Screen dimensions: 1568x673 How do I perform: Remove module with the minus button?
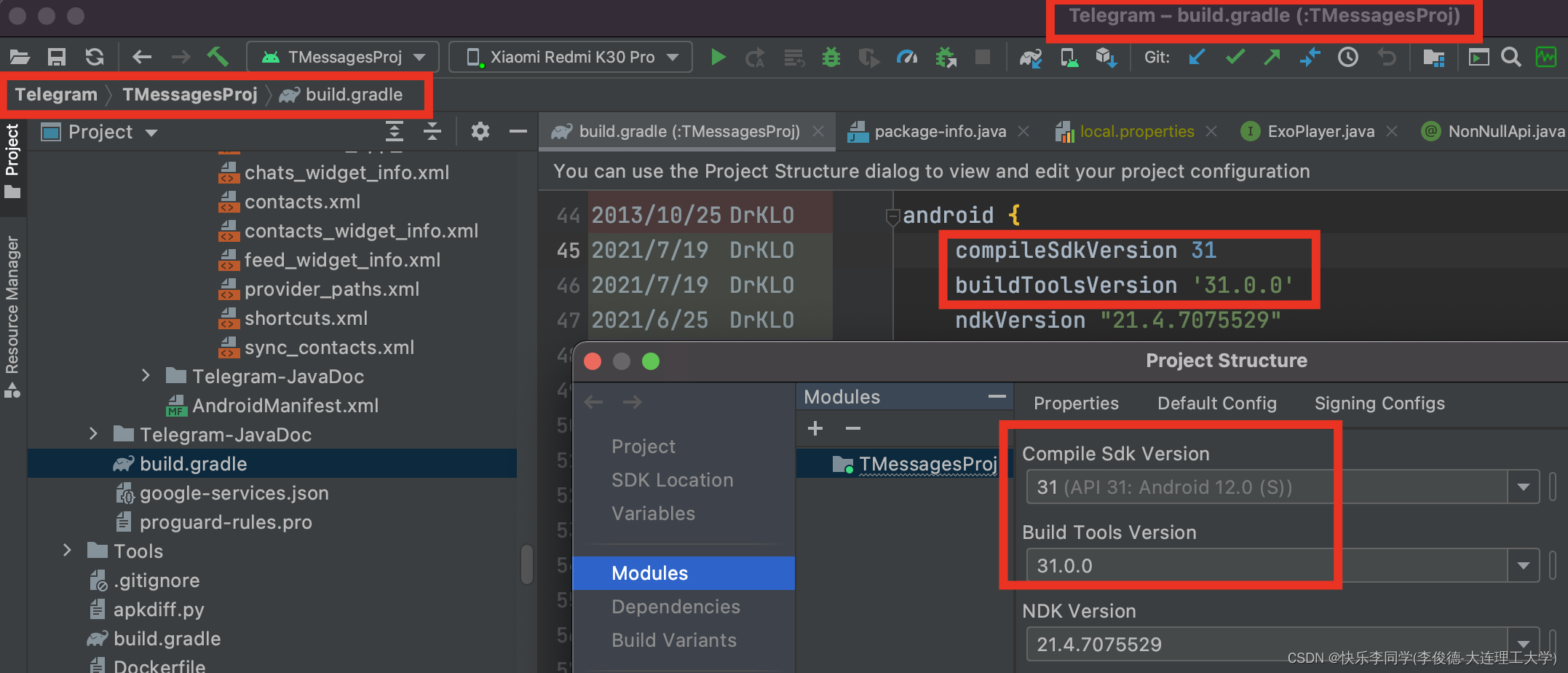[853, 428]
